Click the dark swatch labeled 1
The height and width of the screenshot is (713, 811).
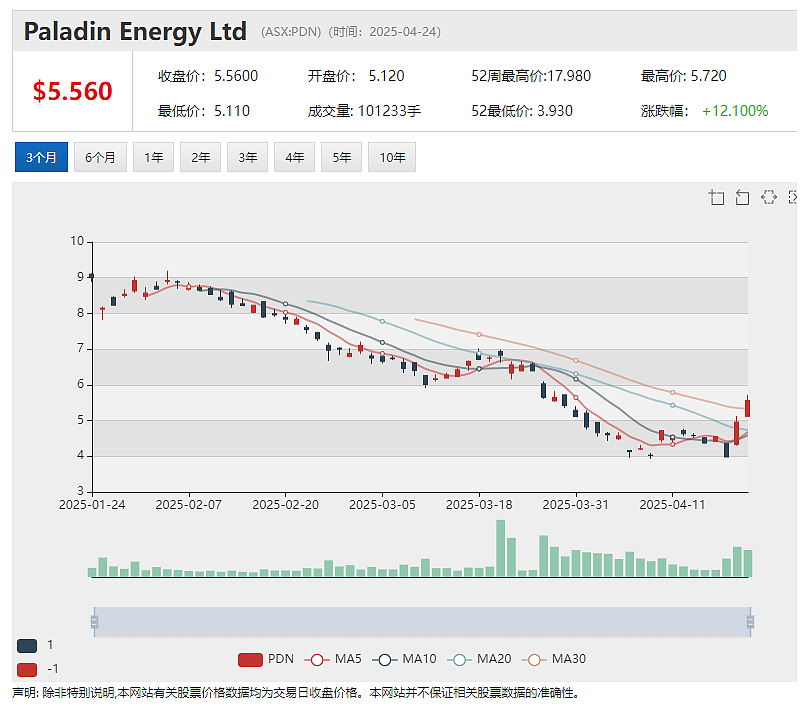click(27, 646)
